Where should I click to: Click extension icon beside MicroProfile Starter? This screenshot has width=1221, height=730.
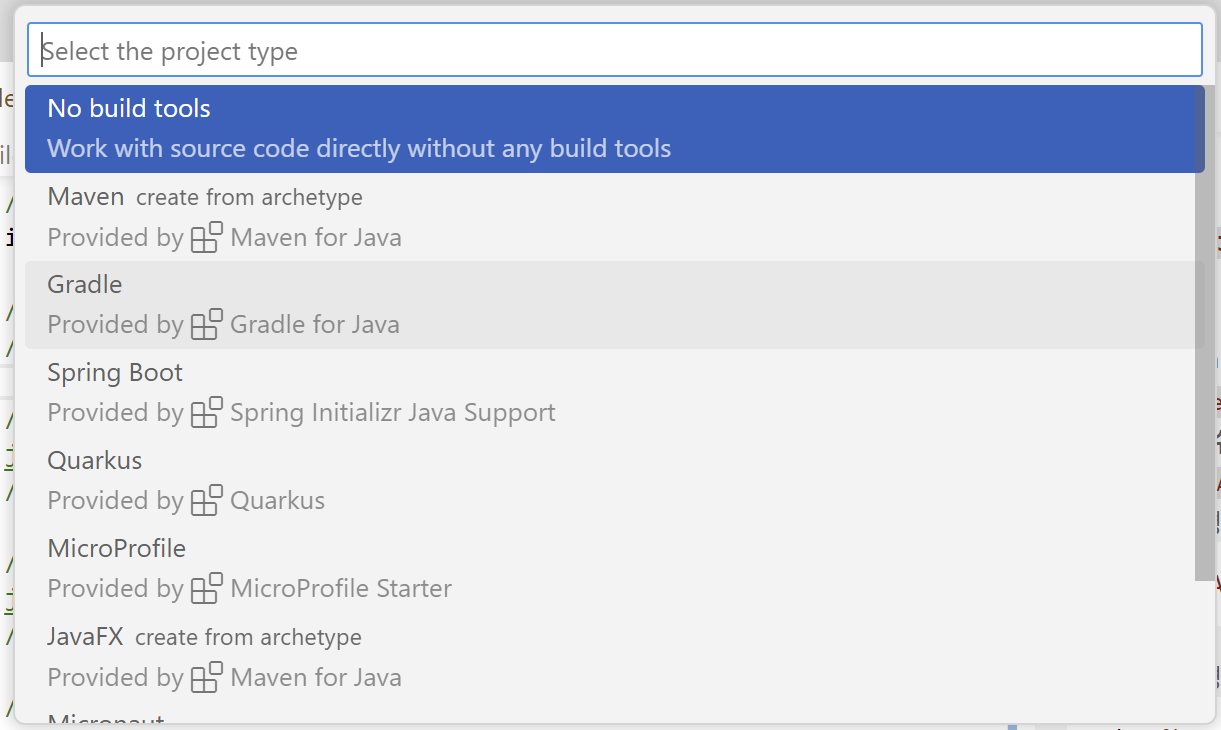coord(206,588)
